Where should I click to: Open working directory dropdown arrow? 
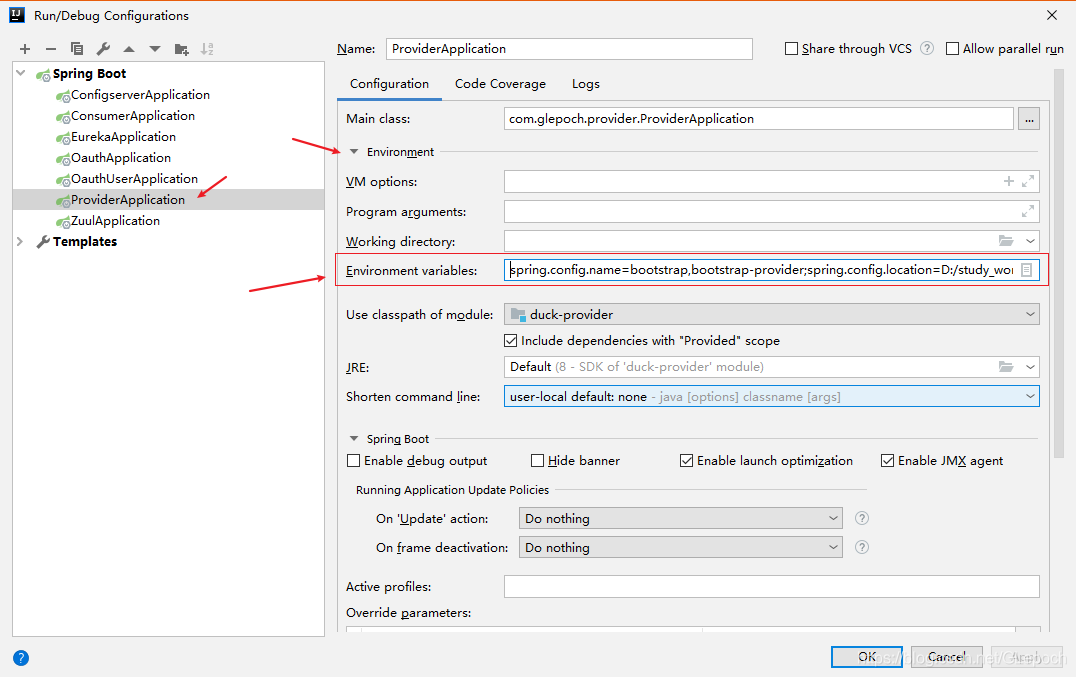point(1030,241)
